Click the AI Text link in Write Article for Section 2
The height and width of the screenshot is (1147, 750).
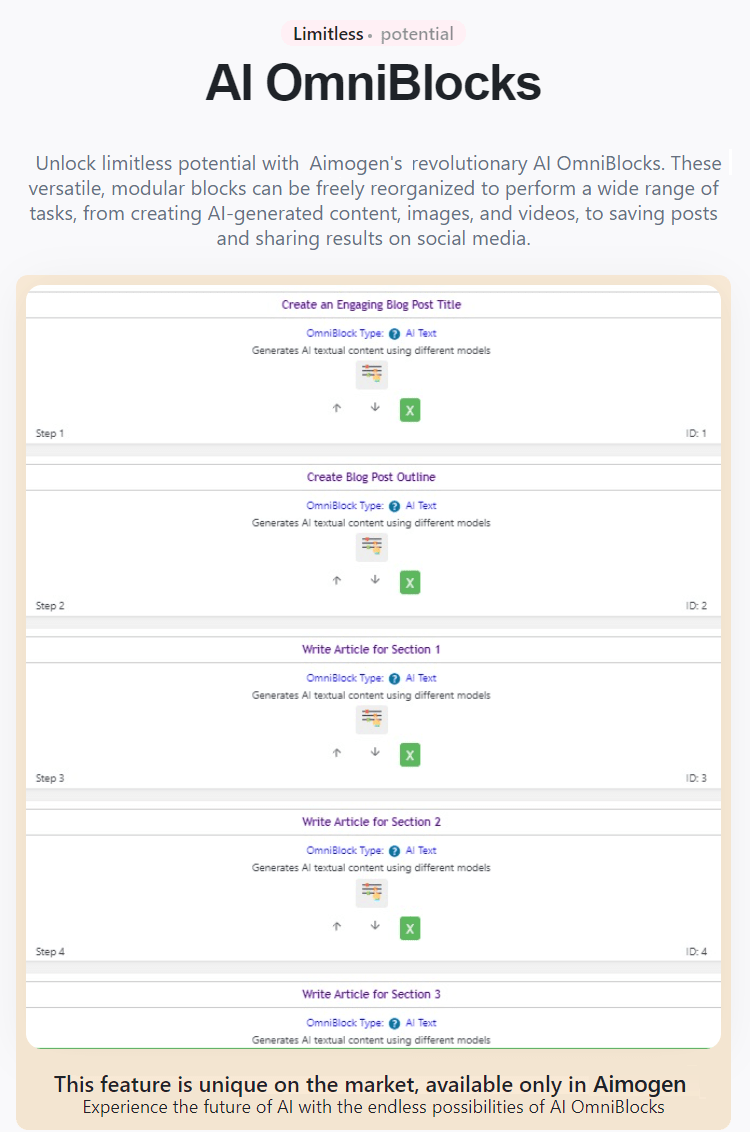[422, 850]
